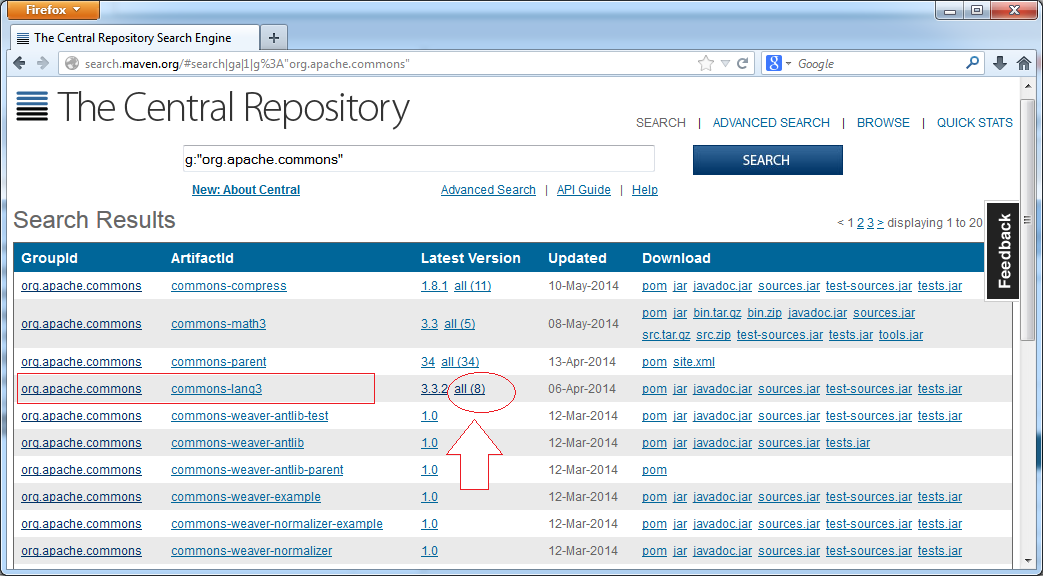Click the 06-Apr-2014 updated date
This screenshot has width=1043, height=576.
tap(583, 388)
